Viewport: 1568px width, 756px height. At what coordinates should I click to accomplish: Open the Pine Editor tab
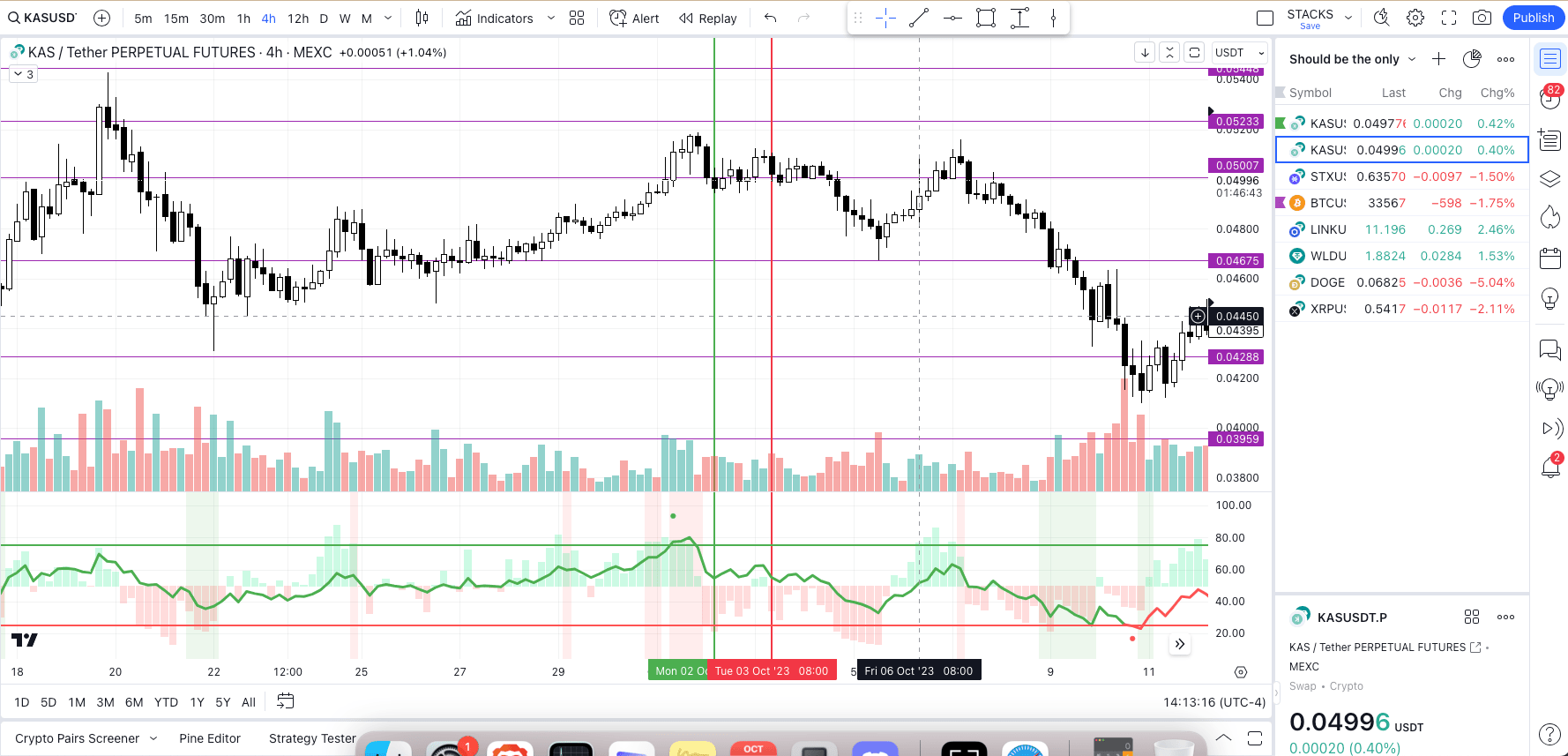coord(210,738)
